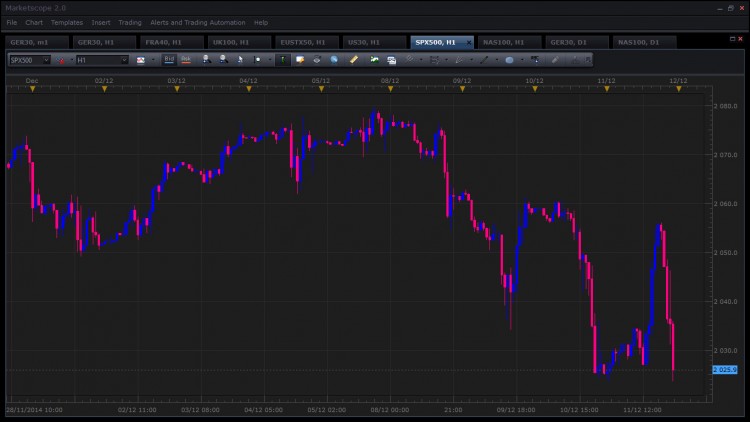The width and height of the screenshot is (750, 422).
Task: Expand the crosshair mode arrow dropdown
Action: [270, 60]
